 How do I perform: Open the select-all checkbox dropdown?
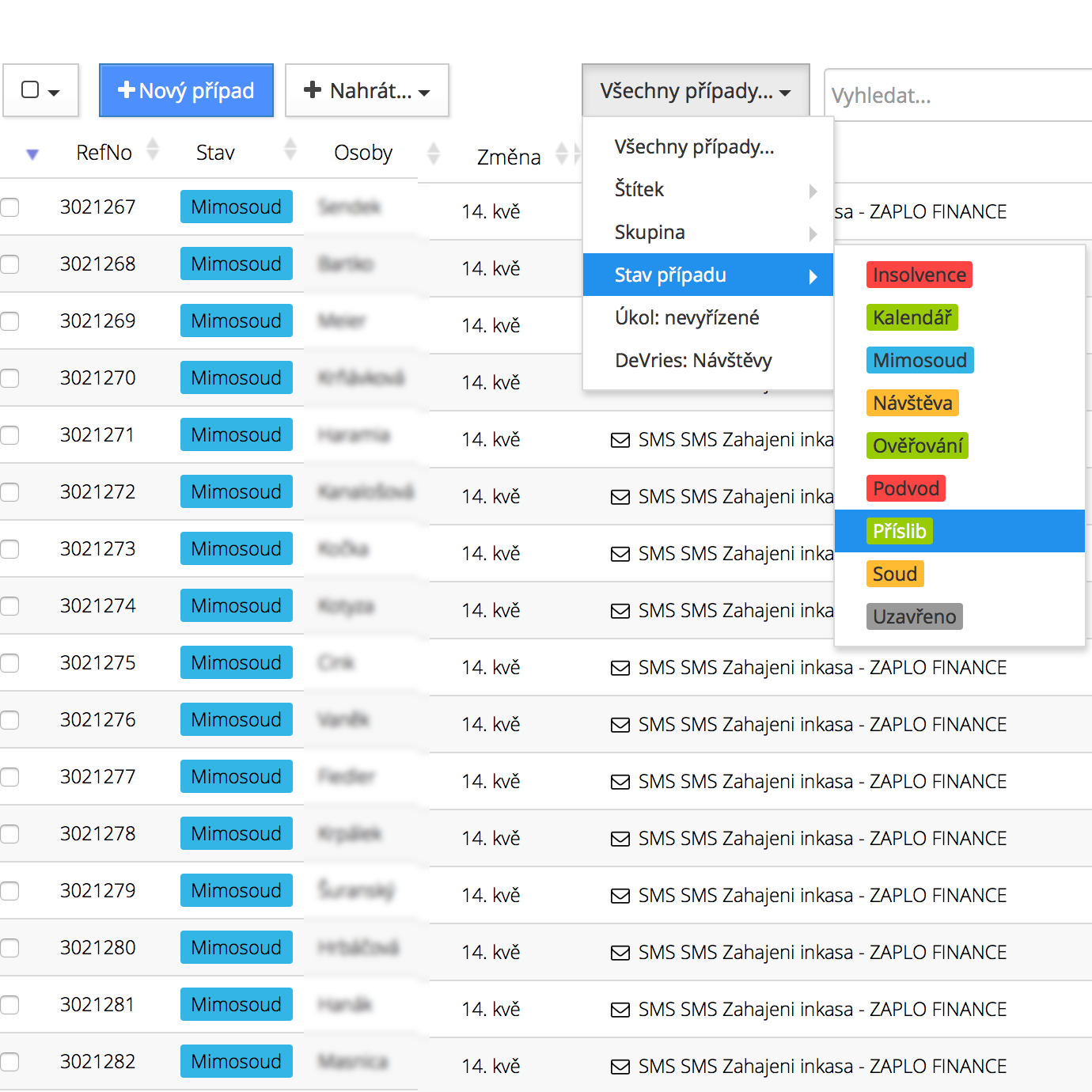click(x=40, y=91)
